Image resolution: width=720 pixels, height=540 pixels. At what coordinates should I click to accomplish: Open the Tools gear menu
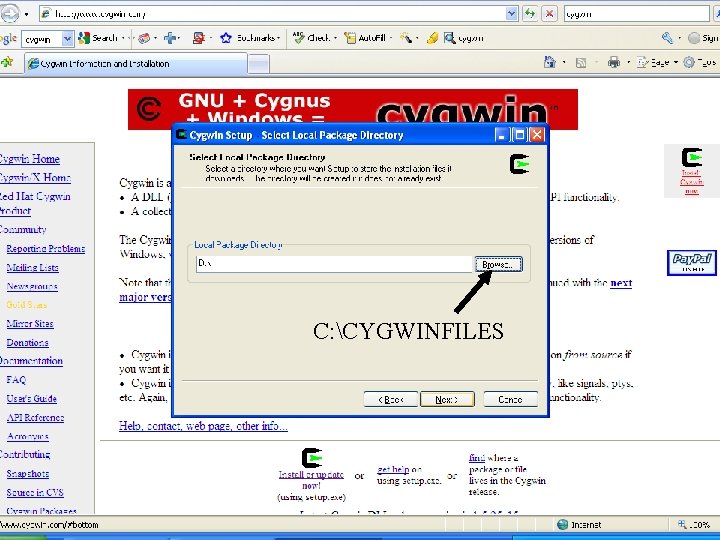coord(699,62)
